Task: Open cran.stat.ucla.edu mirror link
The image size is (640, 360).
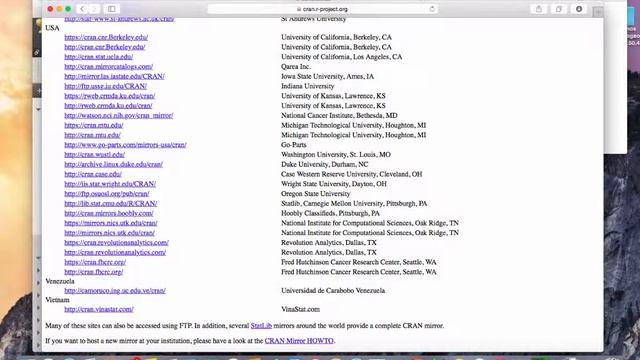Action: [x=99, y=57]
